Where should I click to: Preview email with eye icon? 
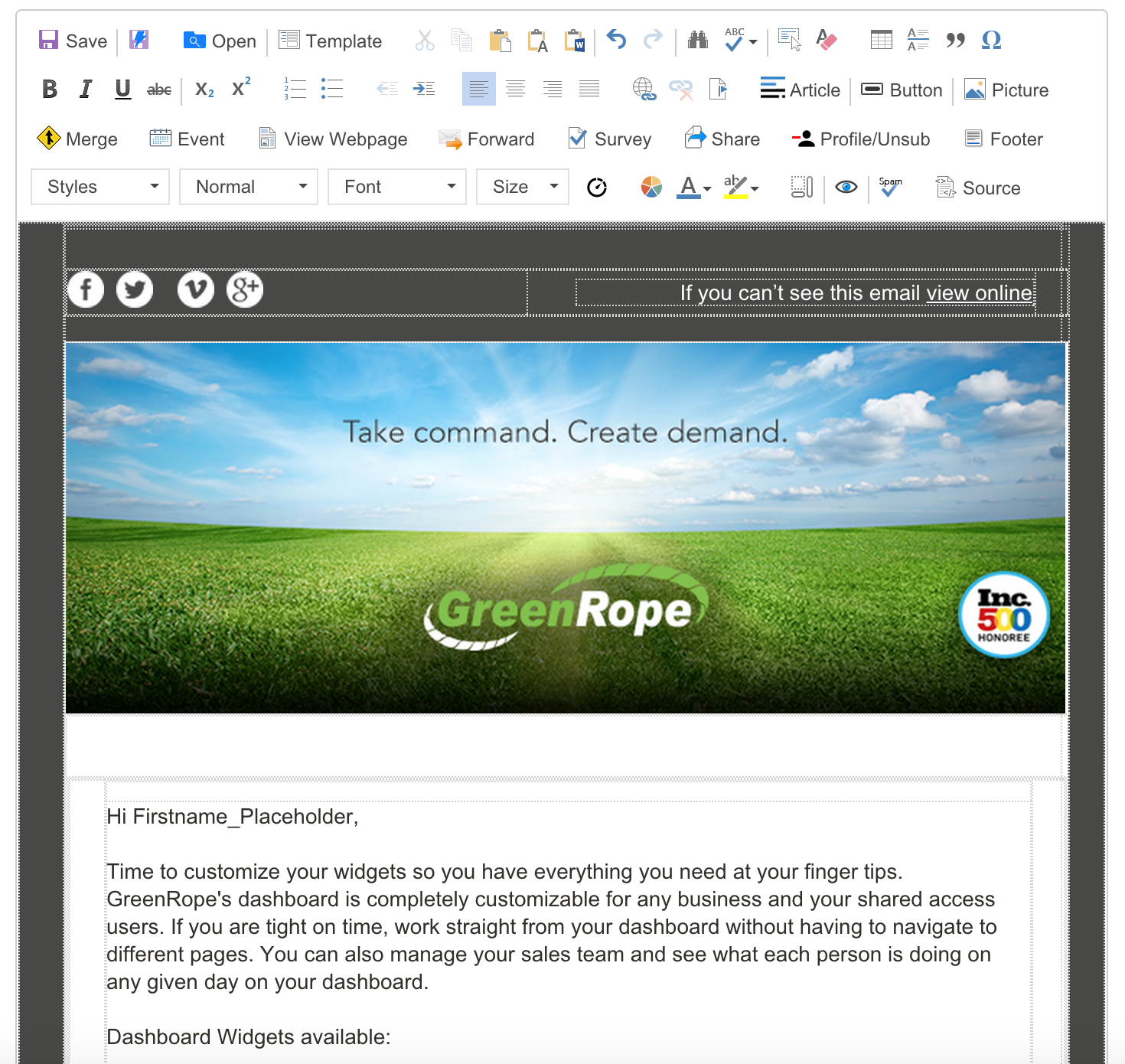pos(846,188)
